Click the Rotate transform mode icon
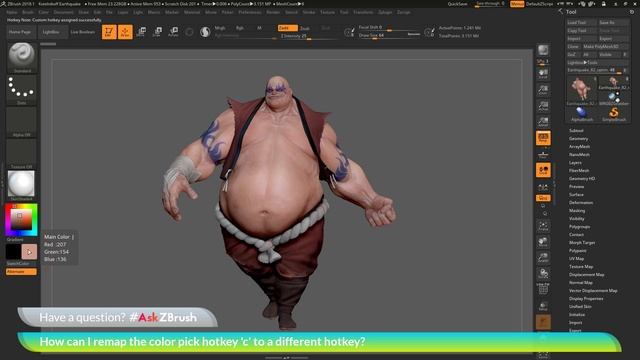This screenshot has height=360, width=640. (x=173, y=32)
